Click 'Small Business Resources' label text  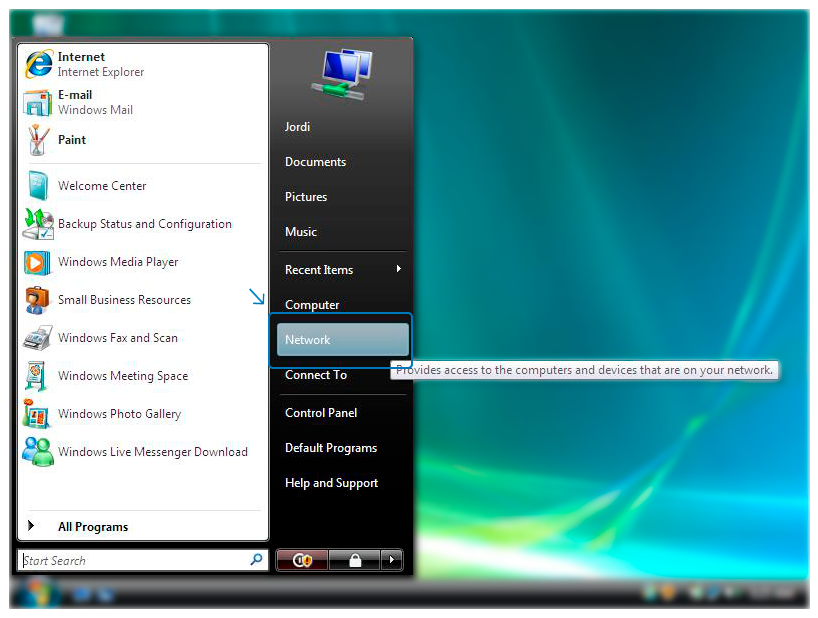click(x=125, y=300)
